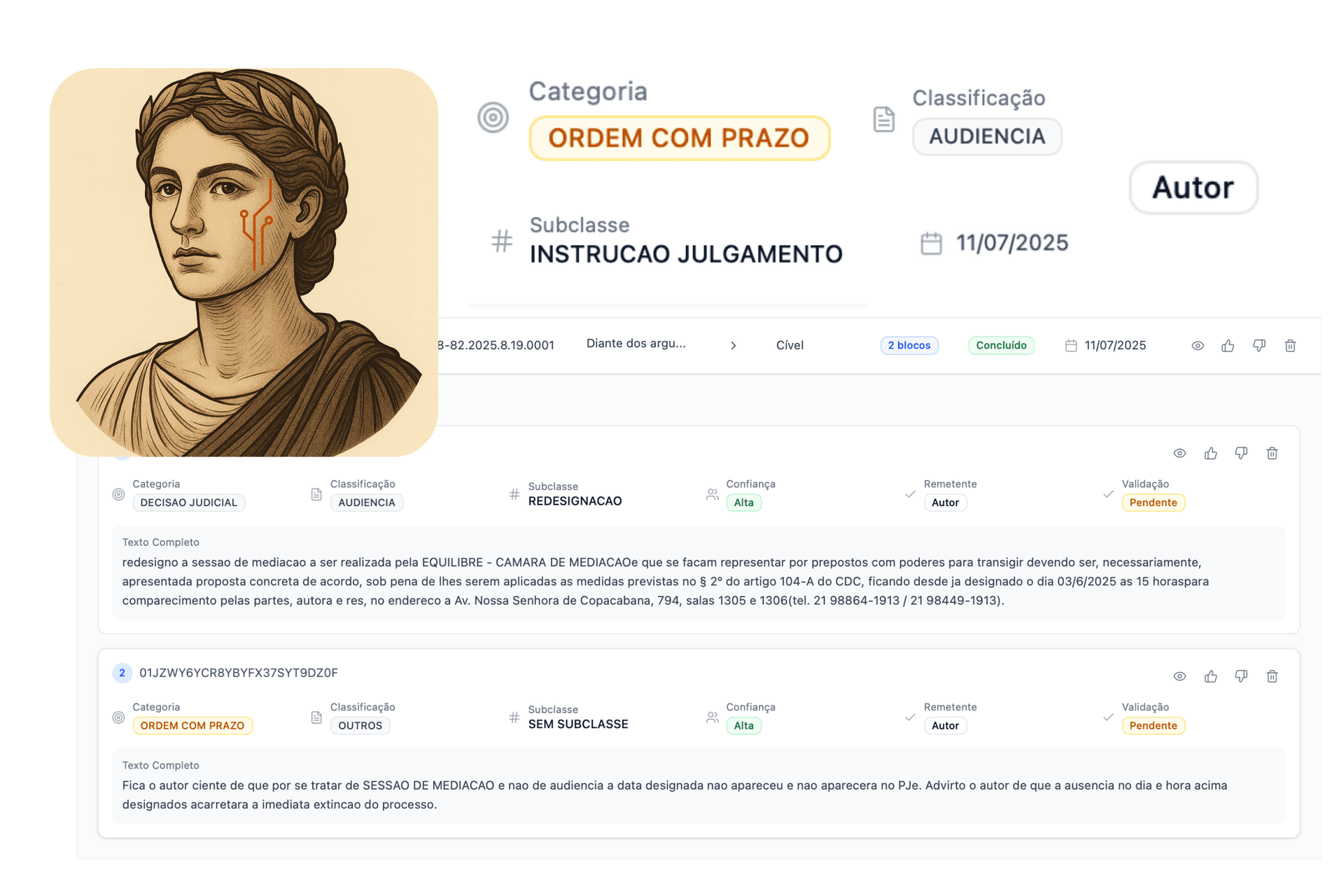Image resolution: width=1344 pixels, height=896 pixels.
Task: Toggle the eye preview on block 2
Action: pos(1179,676)
